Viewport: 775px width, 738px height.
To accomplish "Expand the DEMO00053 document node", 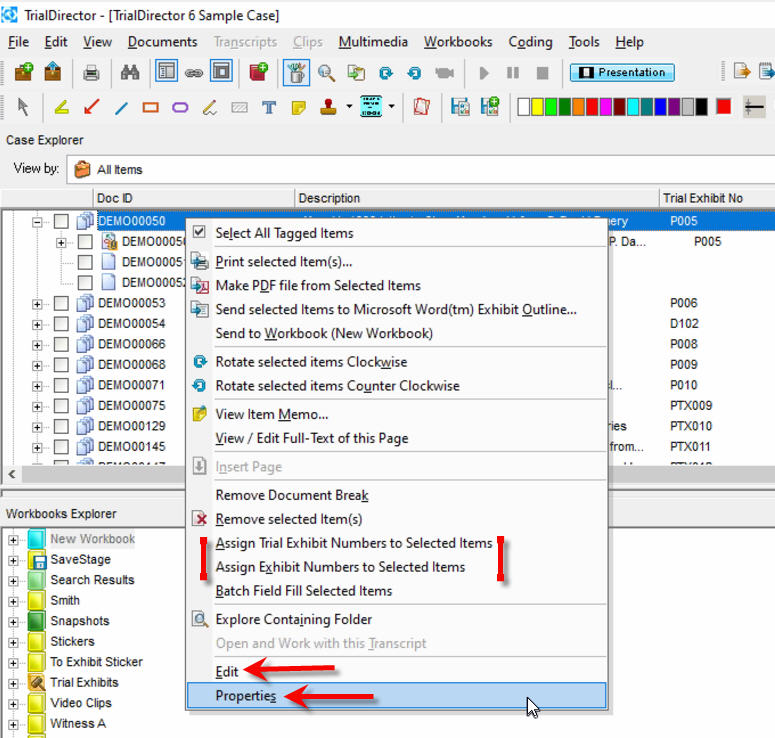I will tap(37, 304).
